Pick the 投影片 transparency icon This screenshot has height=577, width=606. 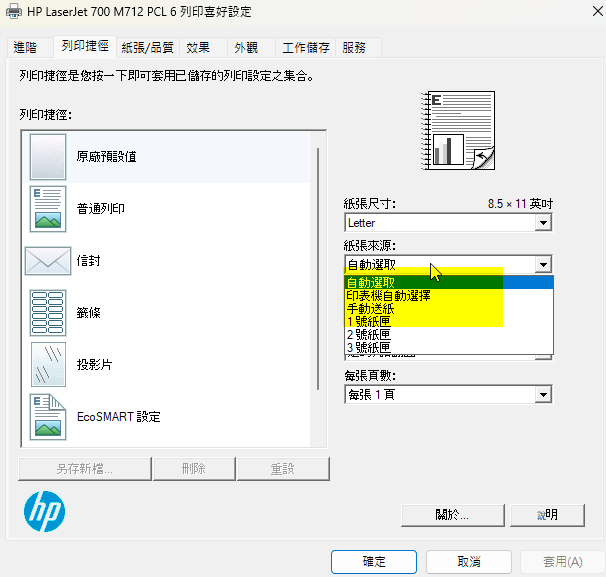click(x=47, y=365)
